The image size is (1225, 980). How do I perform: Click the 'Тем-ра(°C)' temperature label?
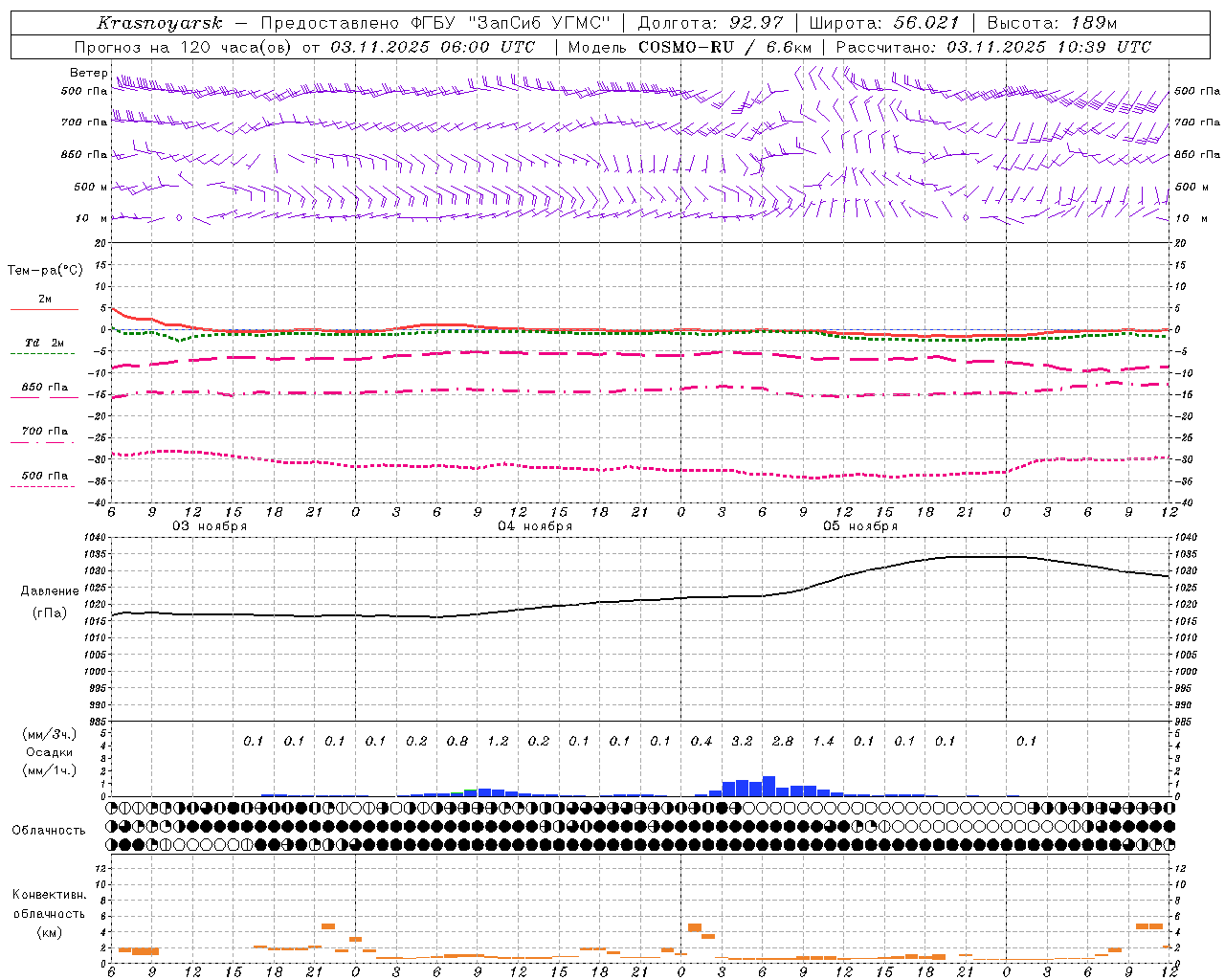coord(45,271)
